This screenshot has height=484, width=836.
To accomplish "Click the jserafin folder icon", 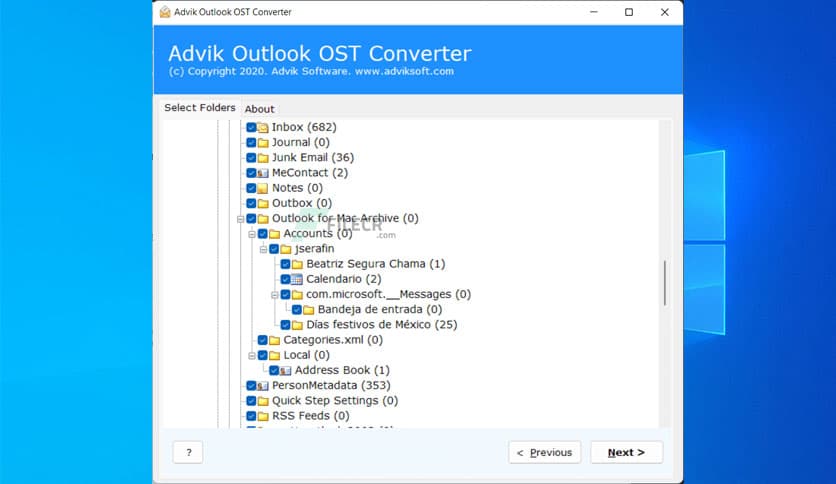I will pos(286,249).
